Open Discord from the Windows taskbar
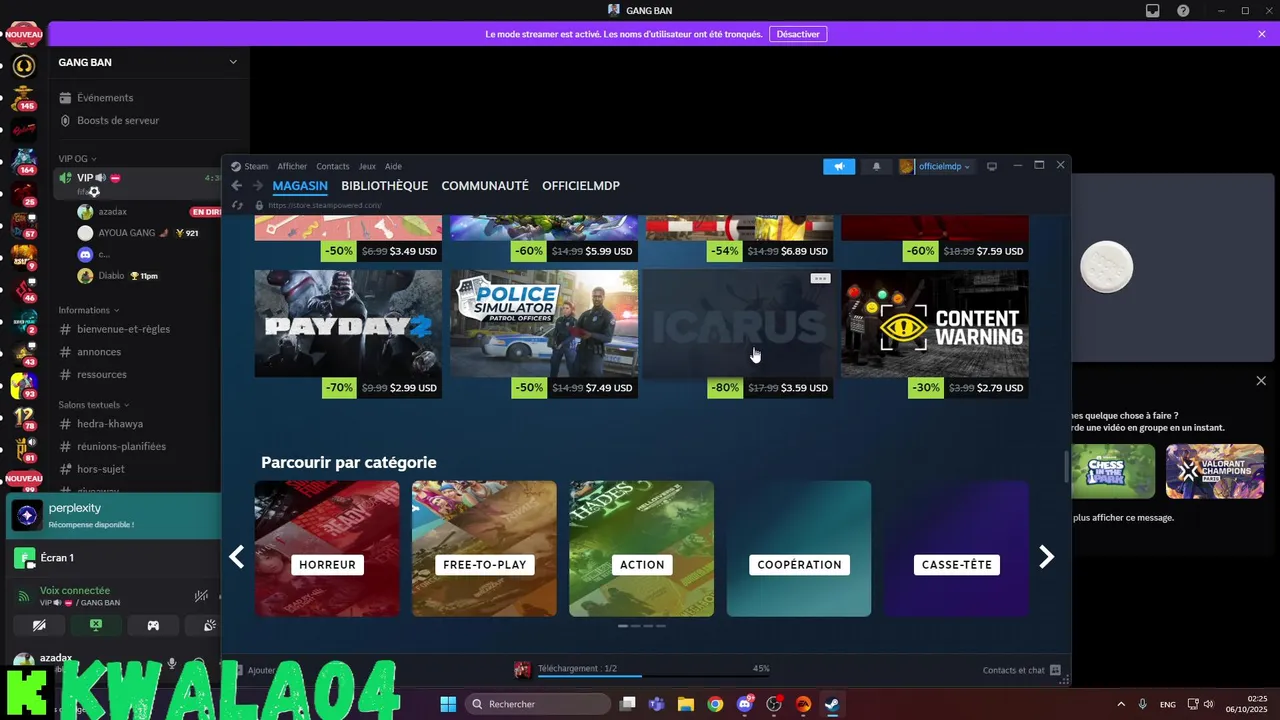The width and height of the screenshot is (1280, 720). (744, 704)
